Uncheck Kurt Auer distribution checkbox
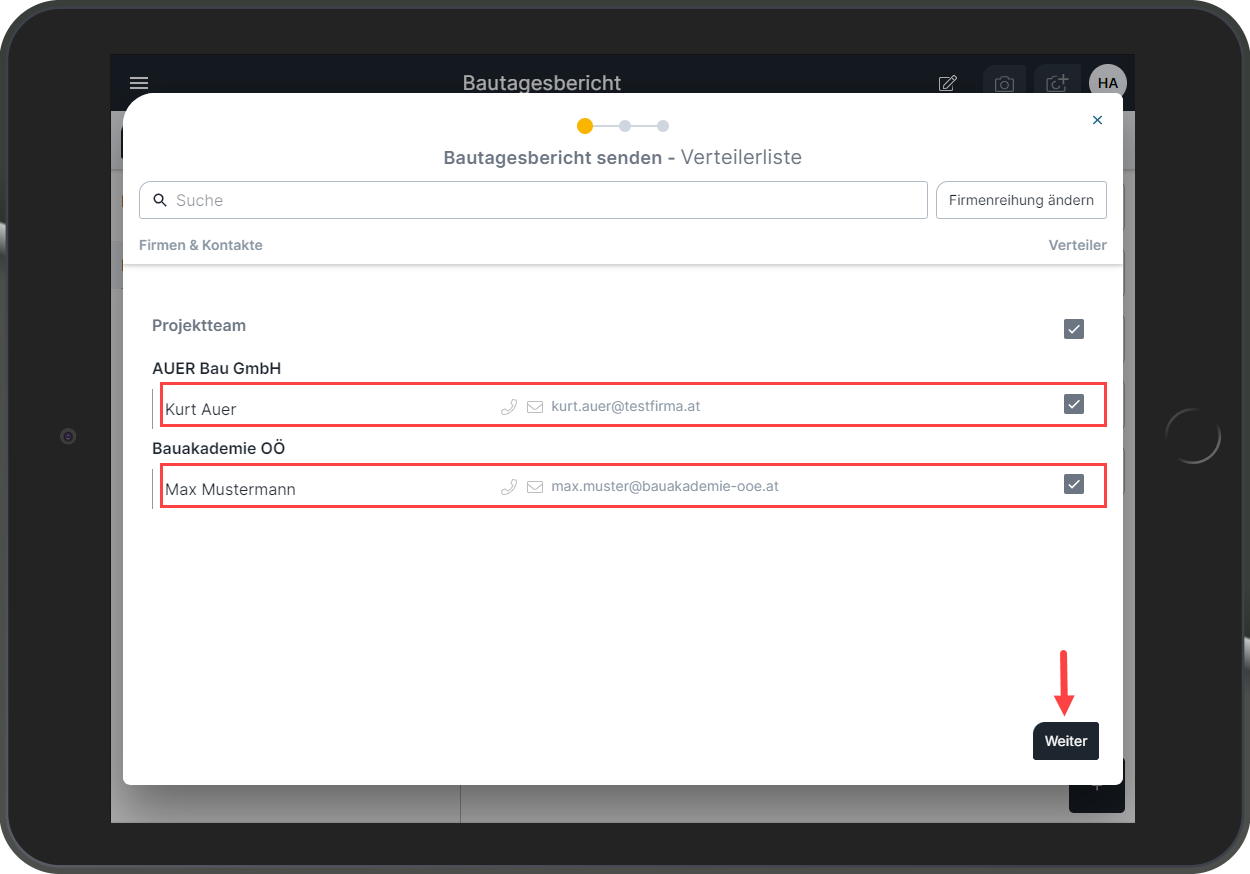The width and height of the screenshot is (1250, 874). point(1074,404)
